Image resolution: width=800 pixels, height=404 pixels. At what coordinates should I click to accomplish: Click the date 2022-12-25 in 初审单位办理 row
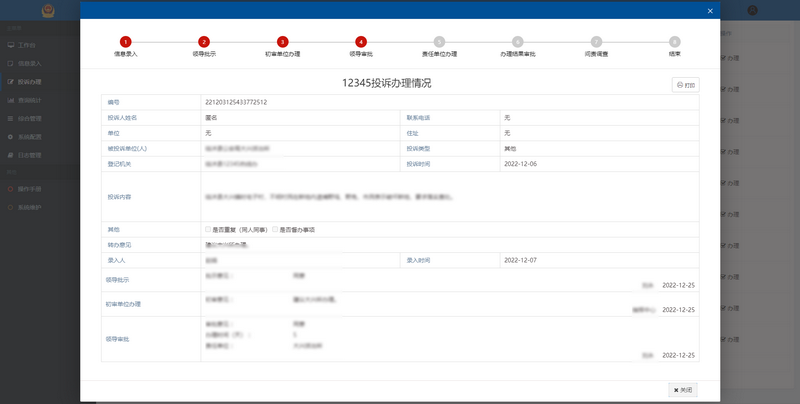679,310
